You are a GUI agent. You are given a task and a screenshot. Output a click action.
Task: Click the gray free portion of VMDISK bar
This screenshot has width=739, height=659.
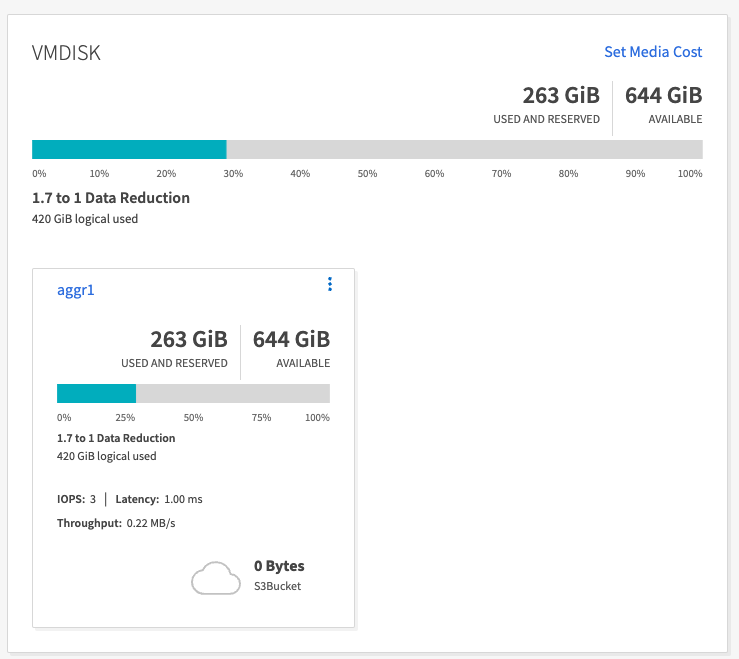[x=464, y=150]
